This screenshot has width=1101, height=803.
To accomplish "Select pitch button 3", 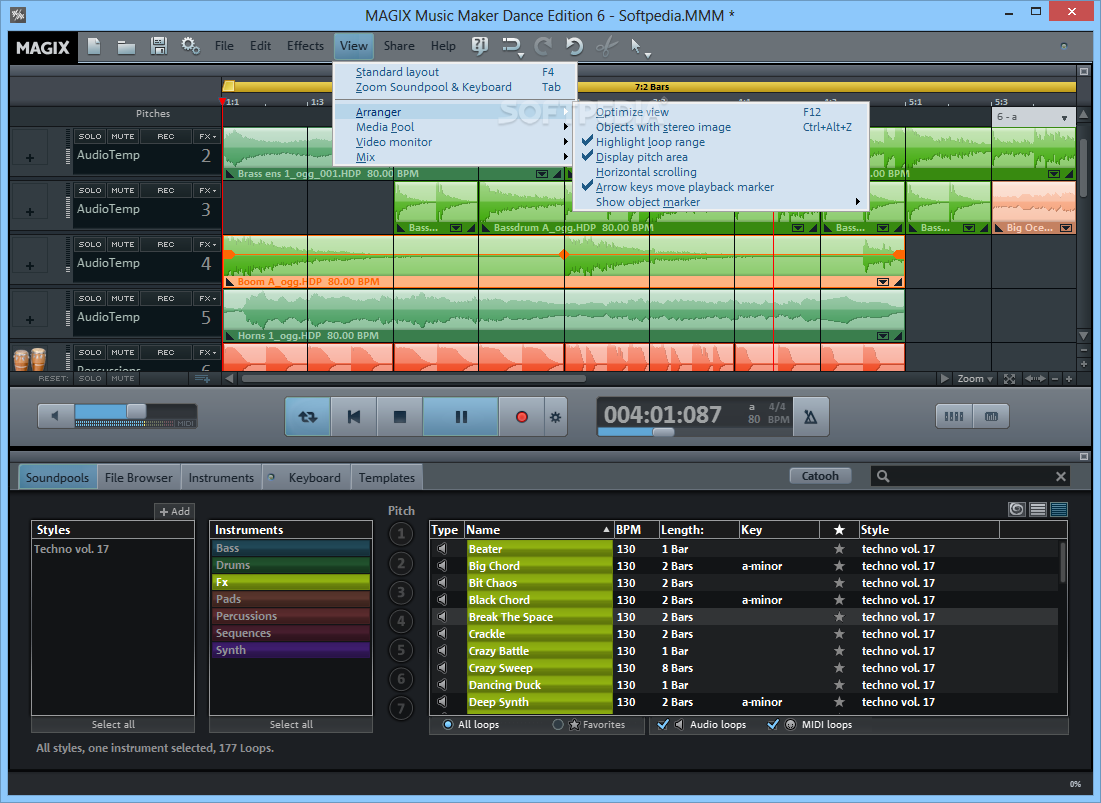I will (401, 592).
